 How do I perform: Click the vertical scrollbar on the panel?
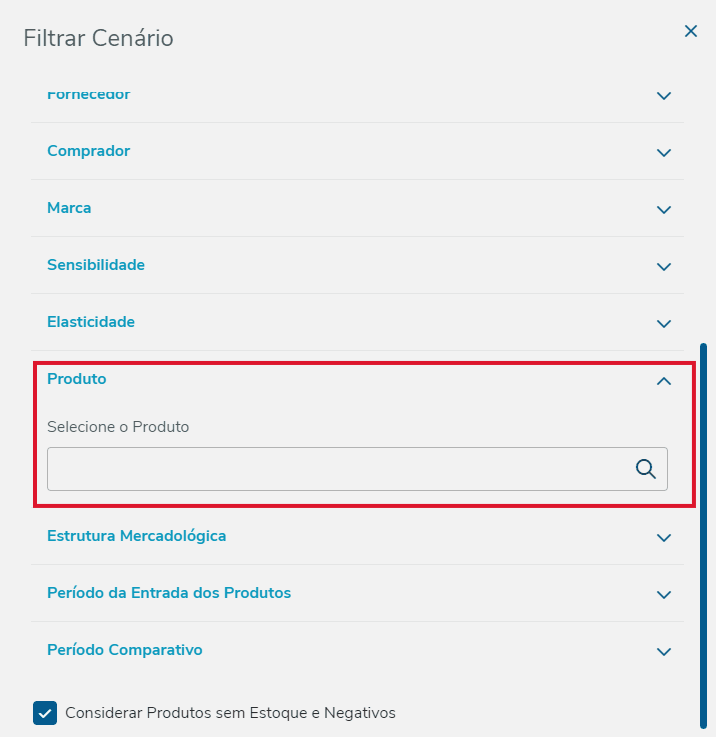tap(704, 530)
